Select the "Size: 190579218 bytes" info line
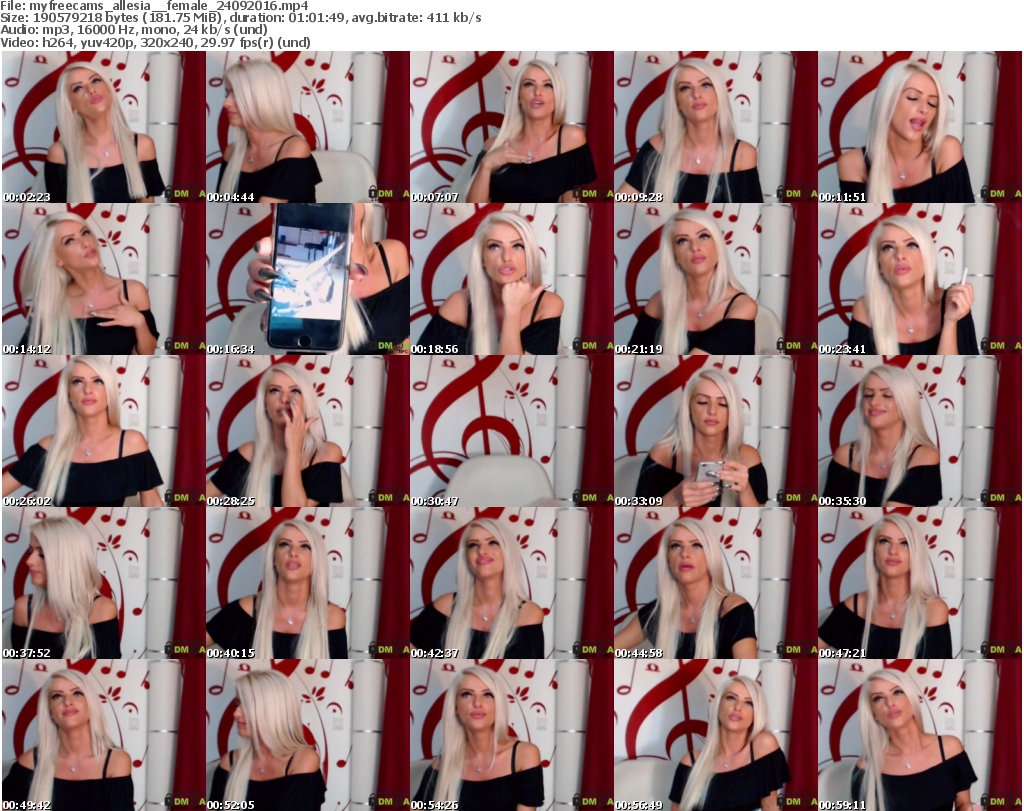 coord(241,18)
